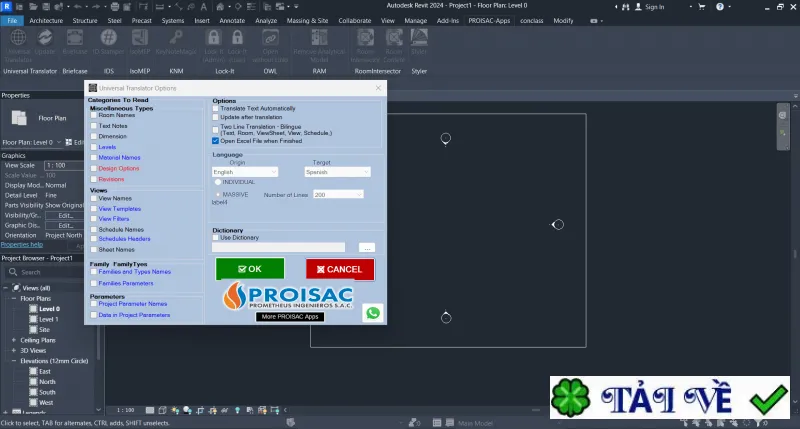Uncheck Open Excel File when Finished
This screenshot has width=800, height=429.
(x=215, y=141)
